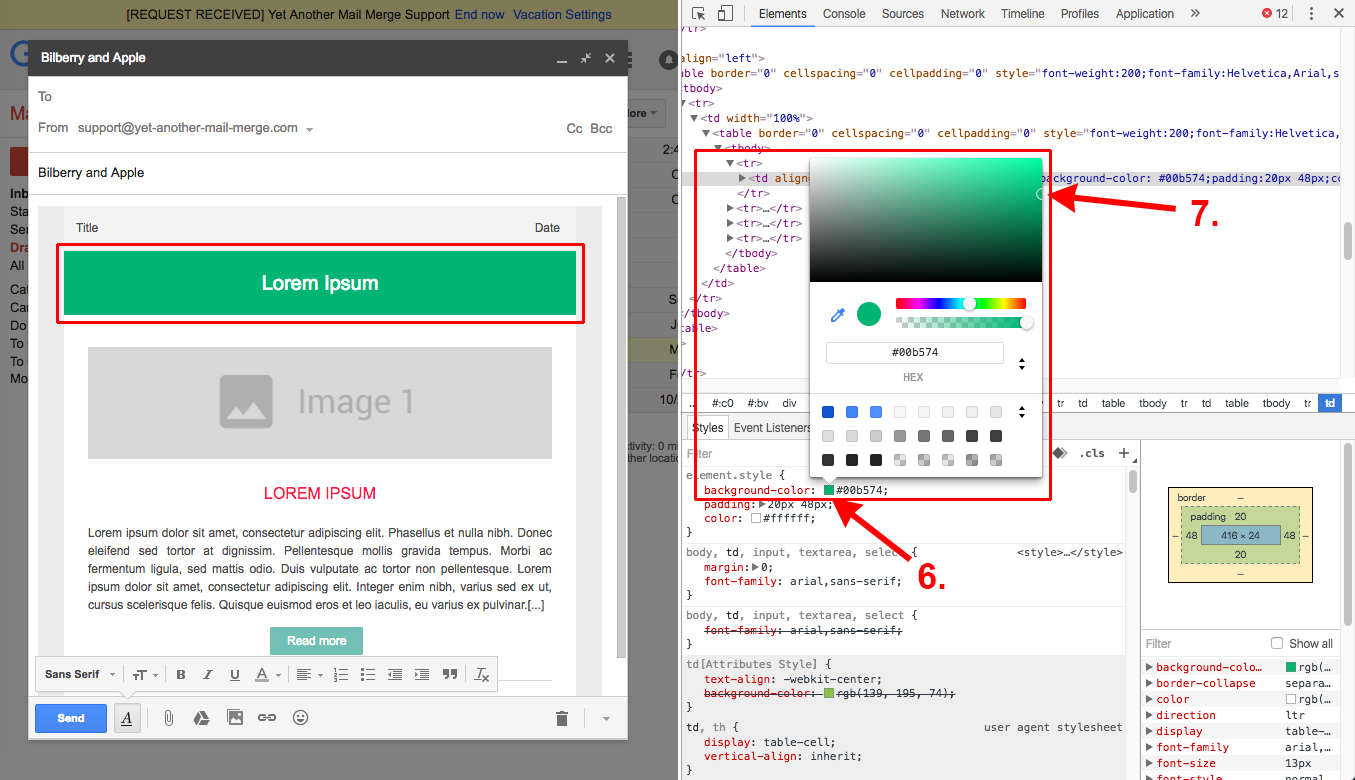Switch to the Event Listeners tab
Viewport: 1355px width, 780px height.
(771, 426)
